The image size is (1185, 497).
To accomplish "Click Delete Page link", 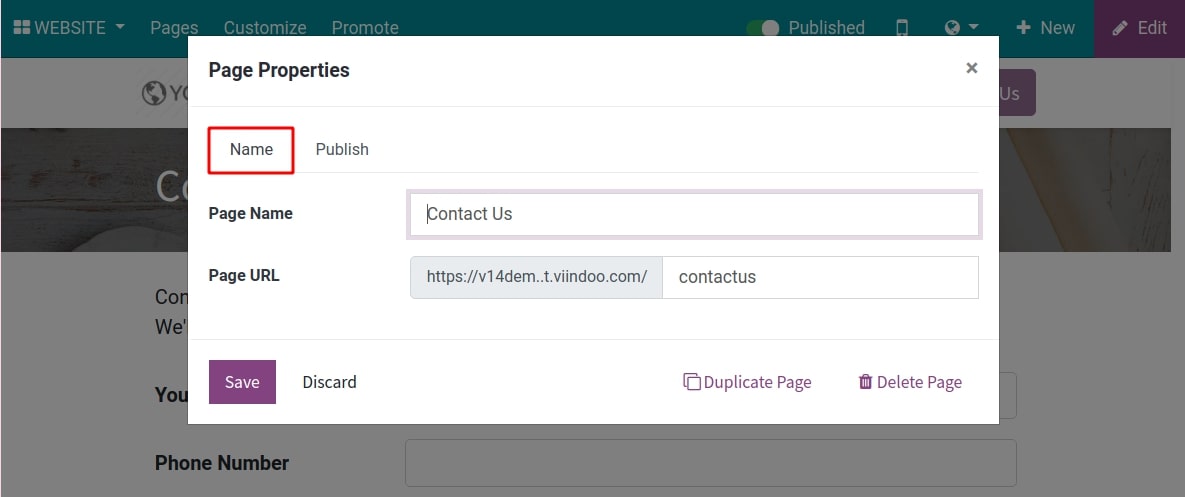I will click(x=910, y=382).
